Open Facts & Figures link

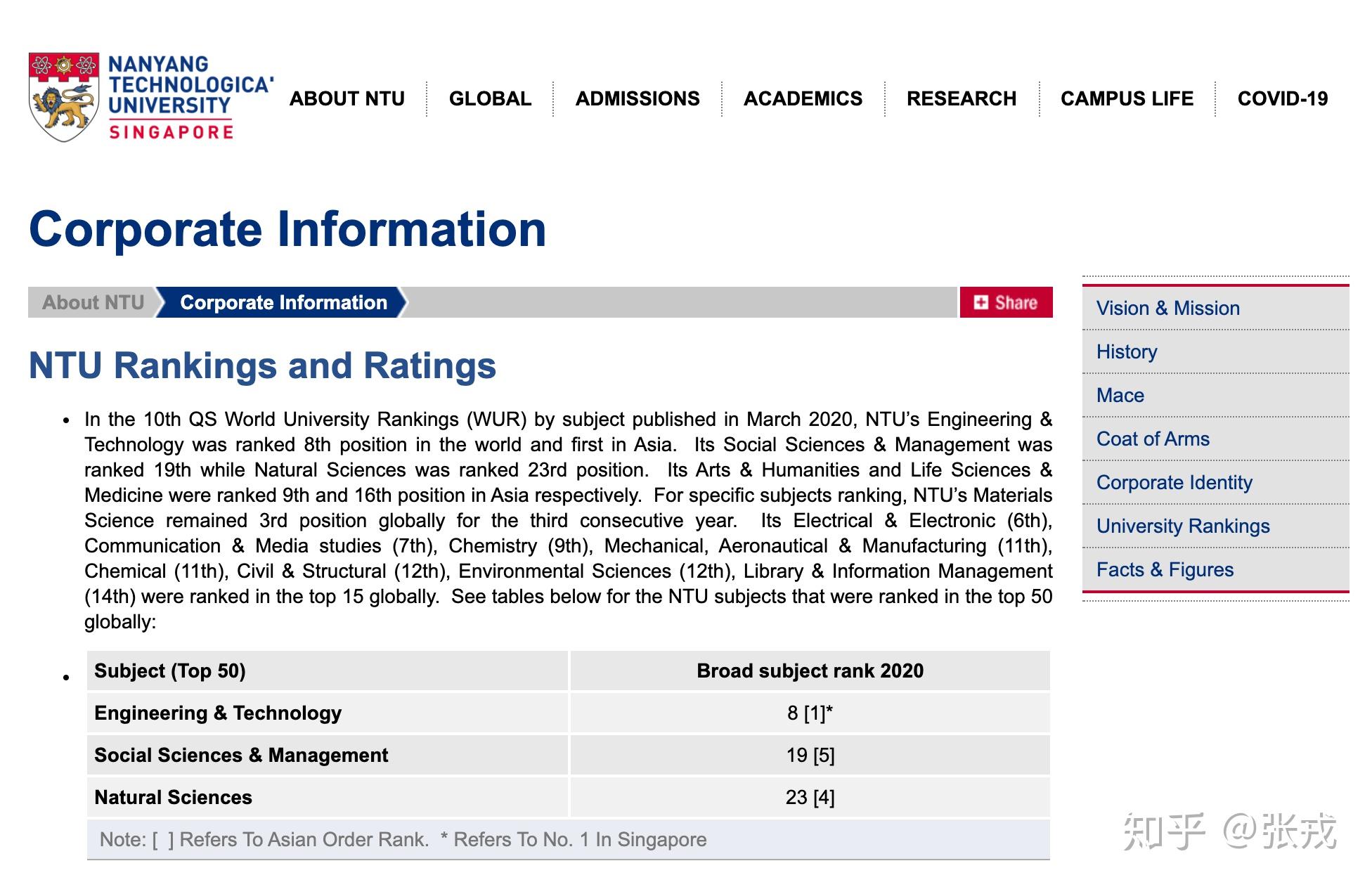pos(1165,569)
